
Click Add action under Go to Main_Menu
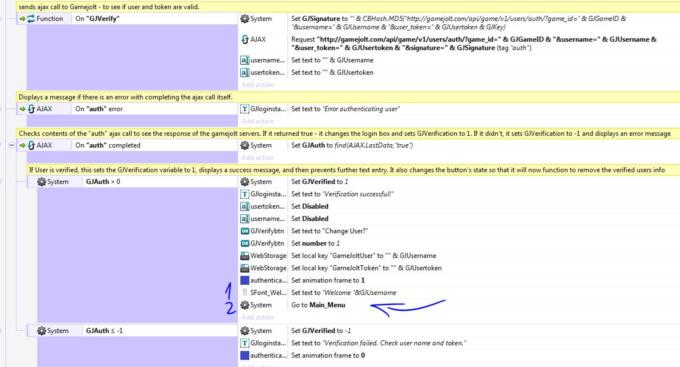[x=258, y=317]
